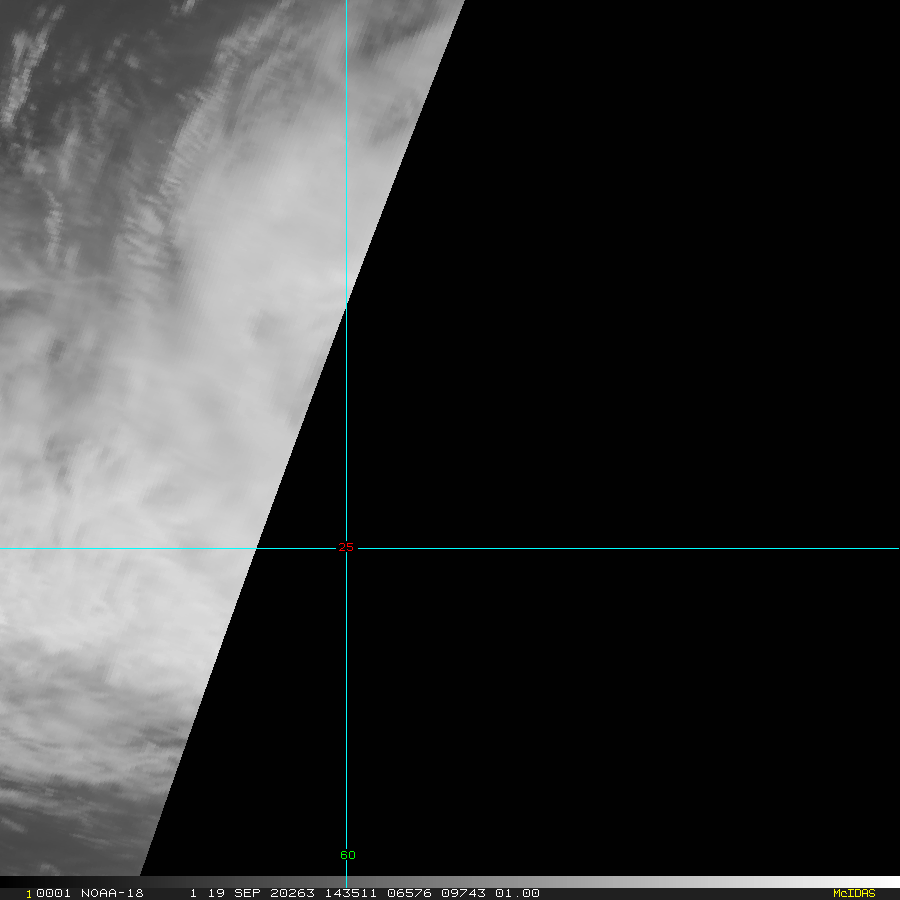This screenshot has width=900, height=900.
Task: Click the yellow McIDAS logo text
Action: (853, 893)
